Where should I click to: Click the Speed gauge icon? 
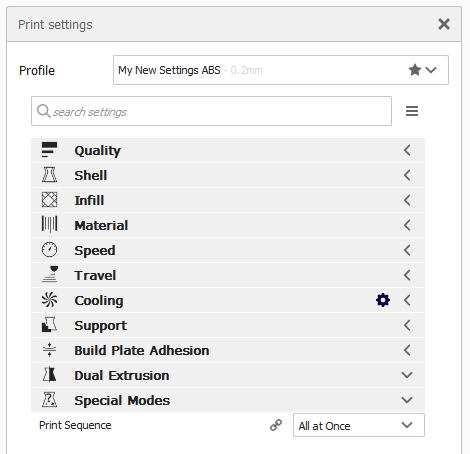[x=49, y=250]
